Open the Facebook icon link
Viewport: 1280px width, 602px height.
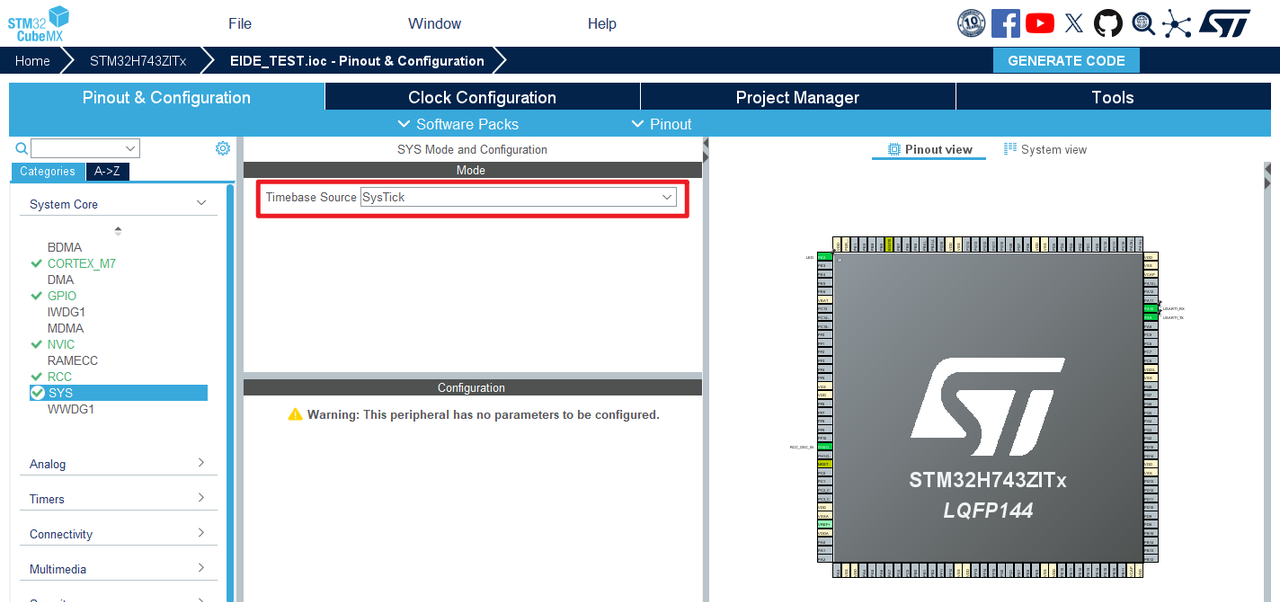(x=1005, y=23)
